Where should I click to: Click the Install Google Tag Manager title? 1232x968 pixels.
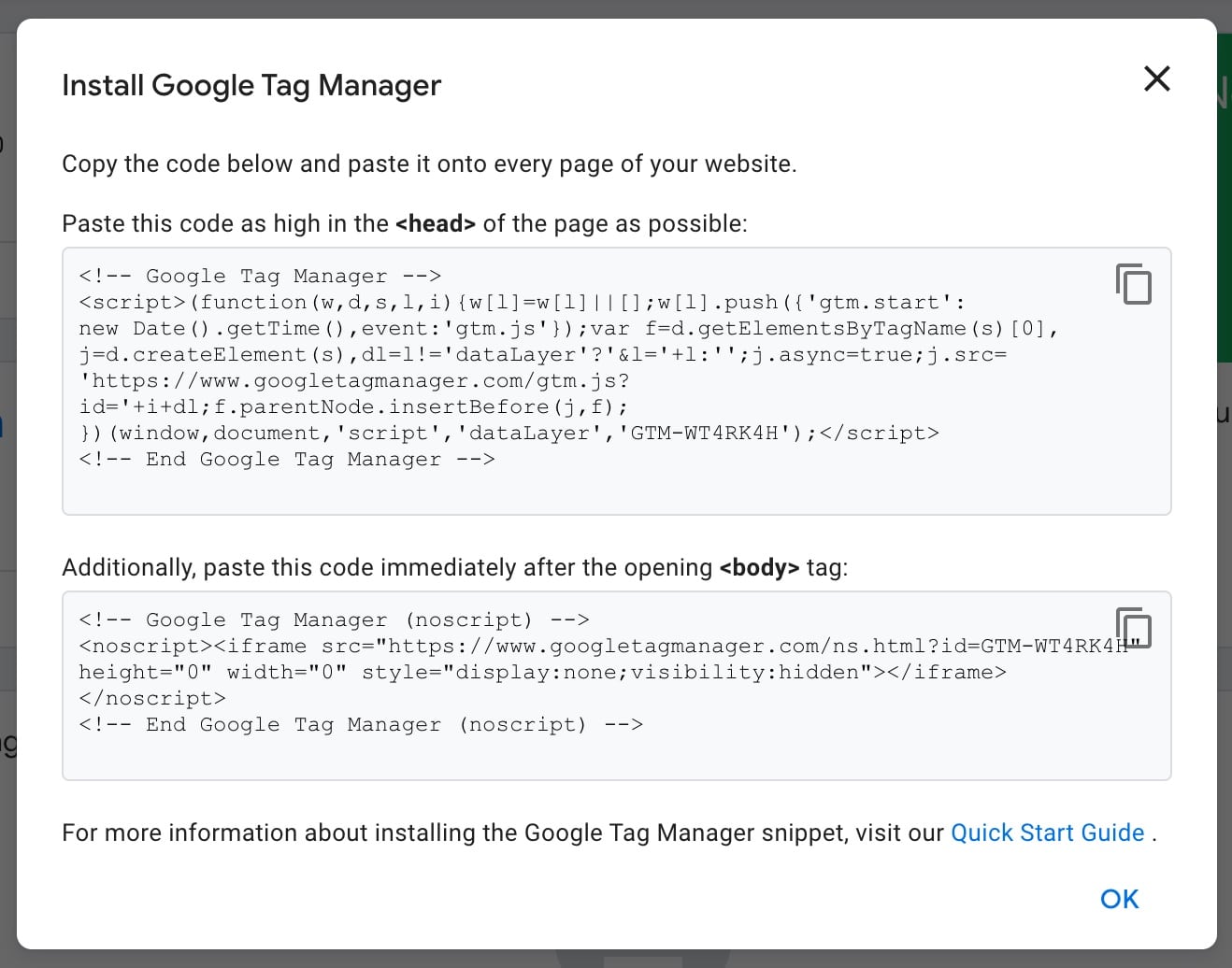click(x=251, y=85)
